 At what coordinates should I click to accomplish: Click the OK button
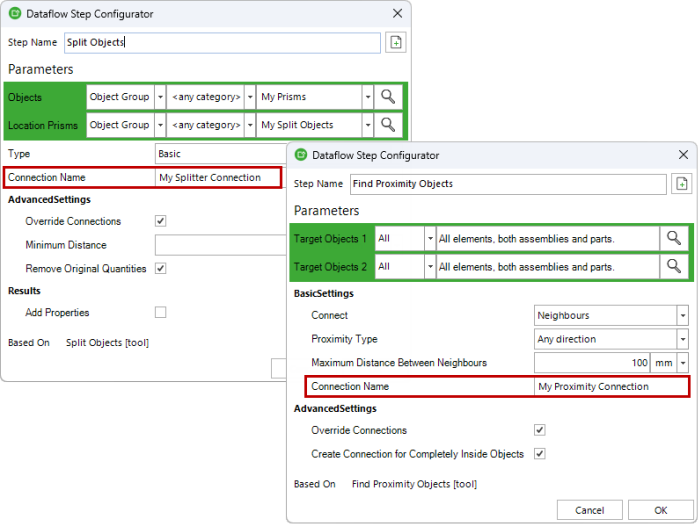661,510
